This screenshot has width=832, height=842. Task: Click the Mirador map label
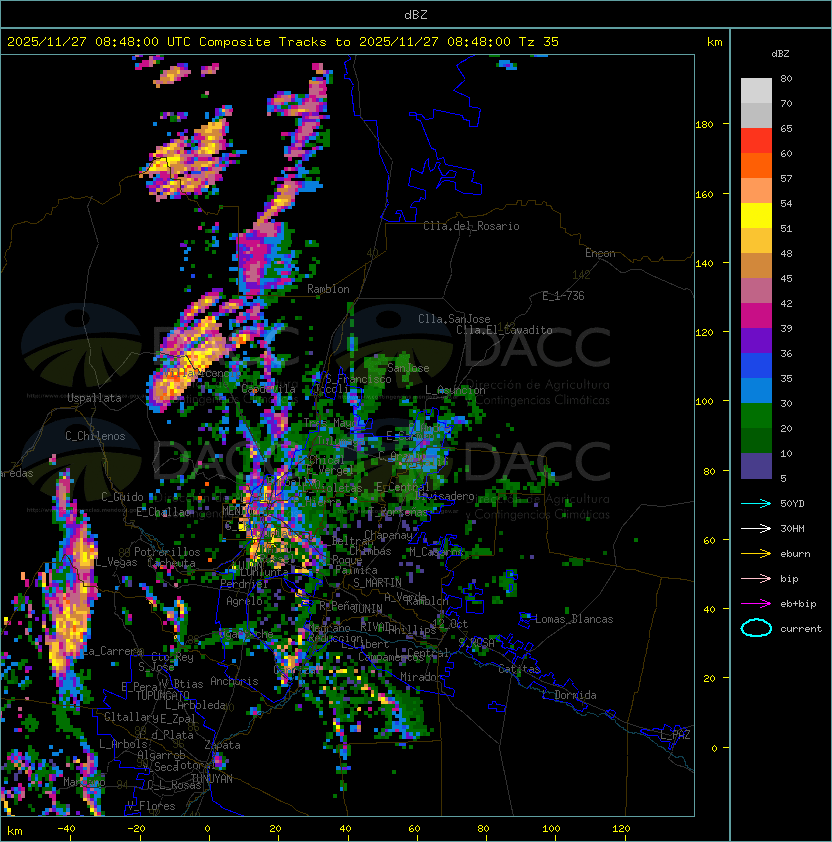click(422, 677)
